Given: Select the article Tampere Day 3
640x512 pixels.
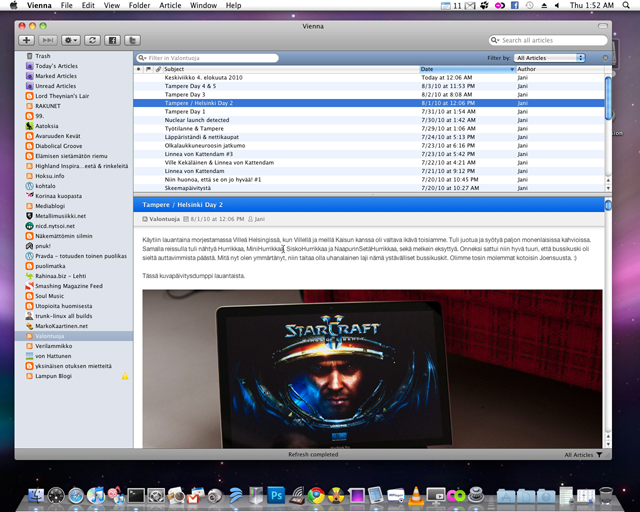Looking at the screenshot, I should 369,94.
